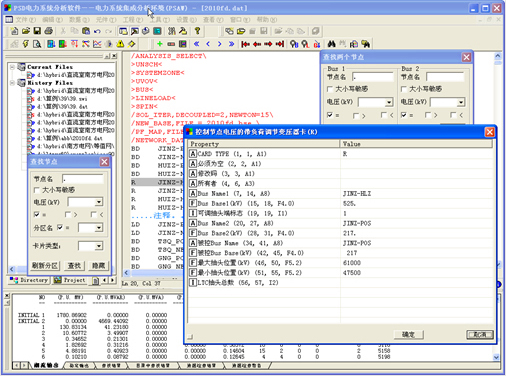
Task: Open the card type dropdown in find node panel
Action: 99,246
